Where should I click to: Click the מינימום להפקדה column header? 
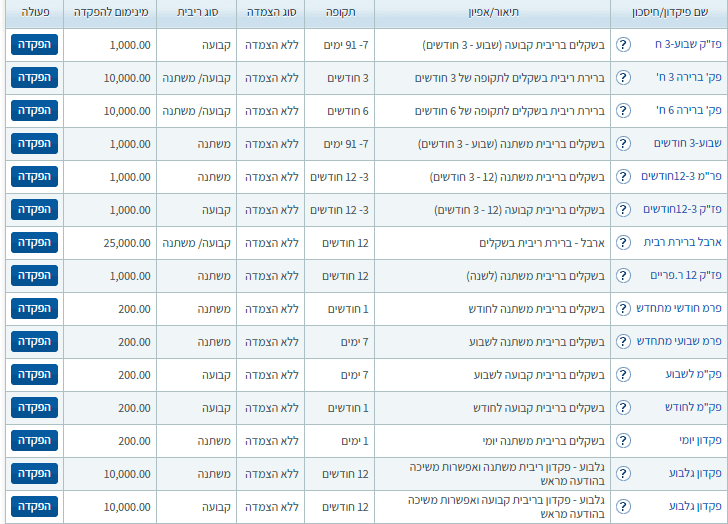point(111,13)
